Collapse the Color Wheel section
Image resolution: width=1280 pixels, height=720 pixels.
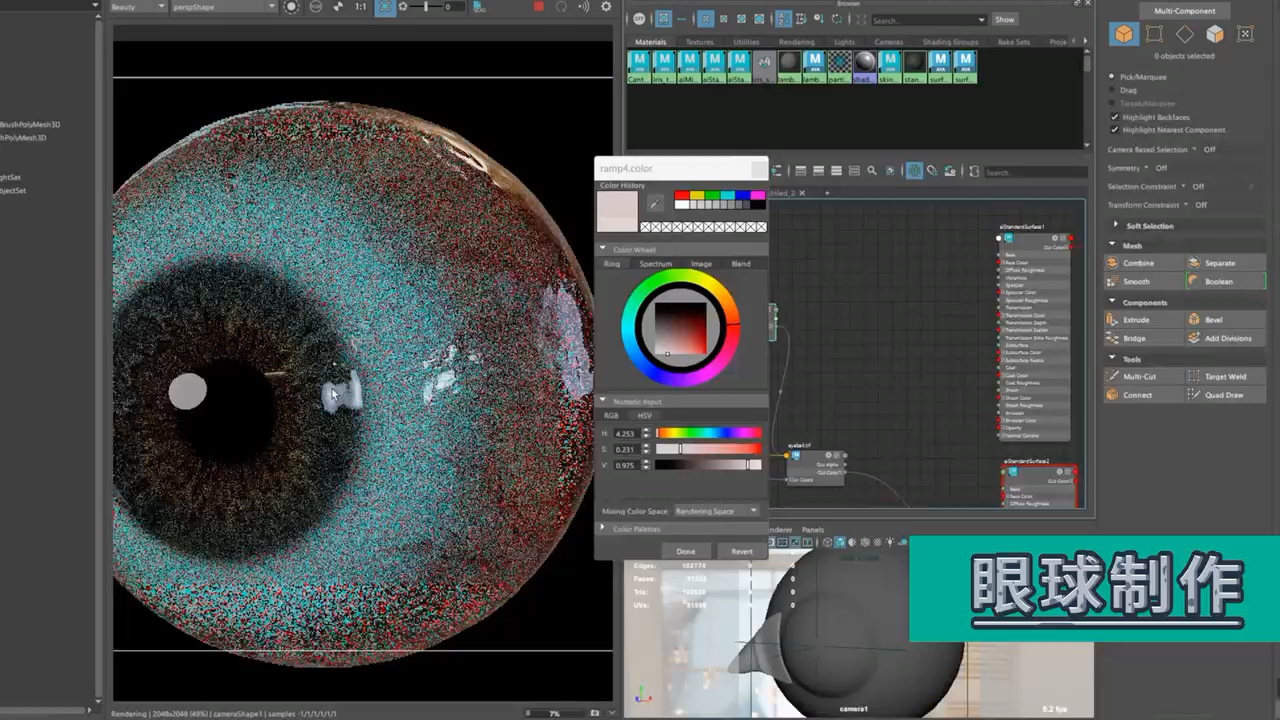point(603,249)
